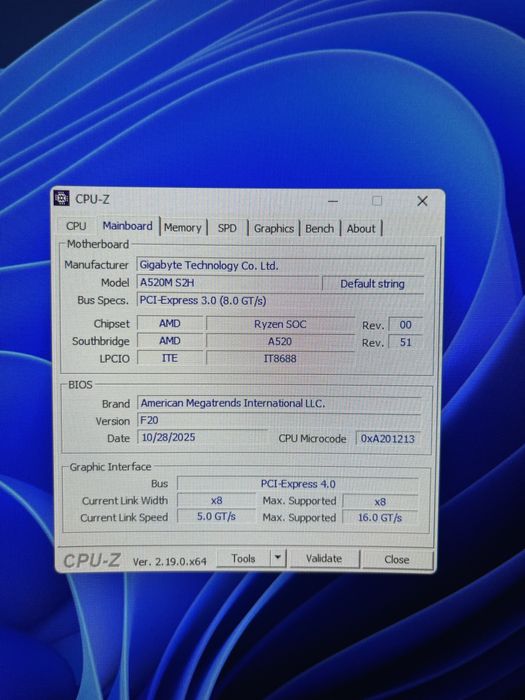Click the graphic bus PCI-Express 4.0 field
The width and height of the screenshot is (525, 700).
click(x=298, y=484)
